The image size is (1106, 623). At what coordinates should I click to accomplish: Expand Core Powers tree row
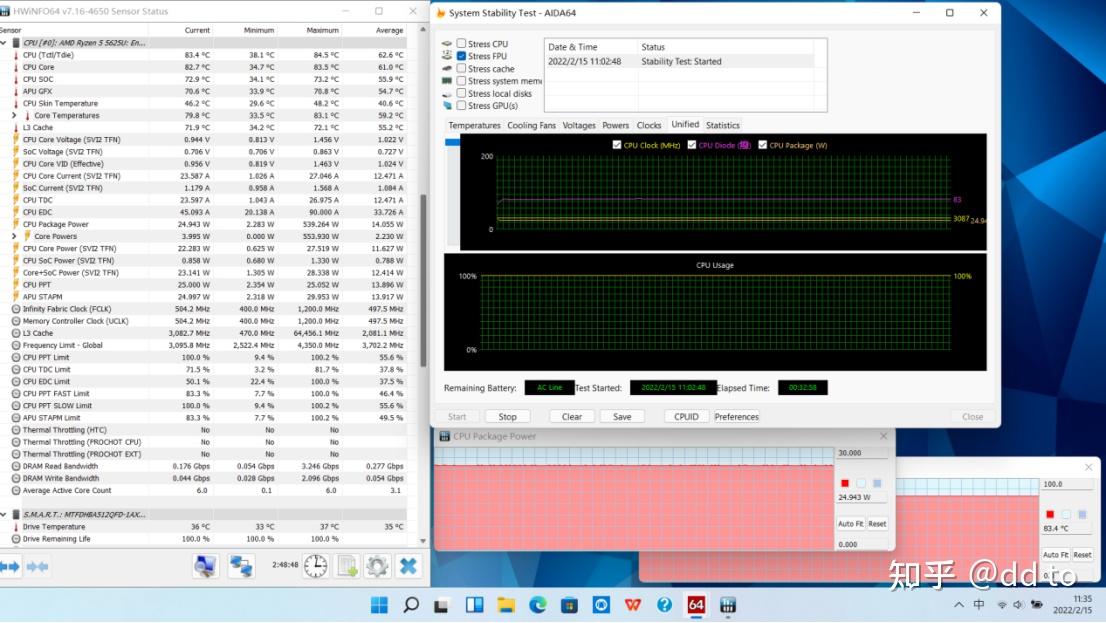click(x=14, y=236)
